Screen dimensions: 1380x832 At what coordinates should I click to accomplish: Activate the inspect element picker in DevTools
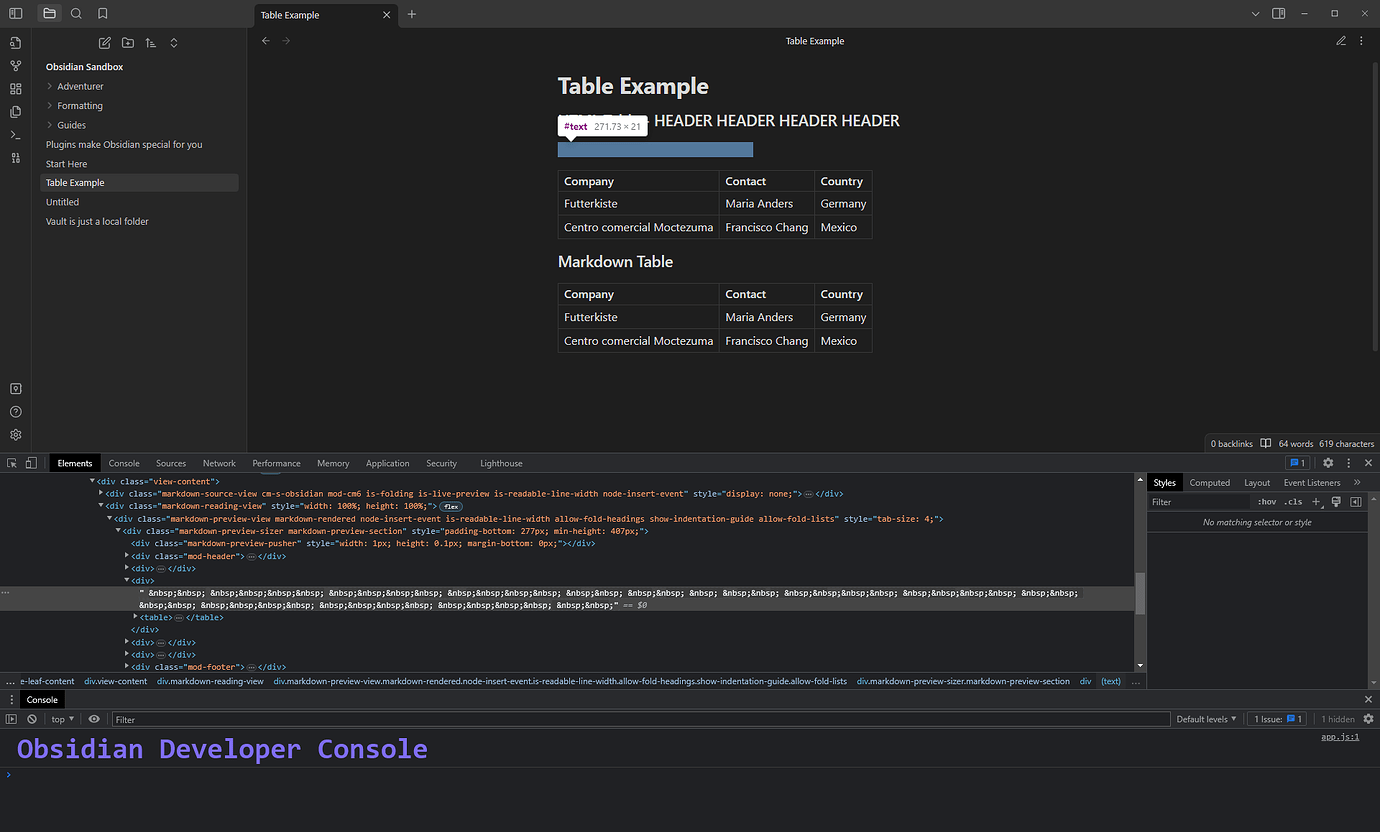[x=11, y=463]
